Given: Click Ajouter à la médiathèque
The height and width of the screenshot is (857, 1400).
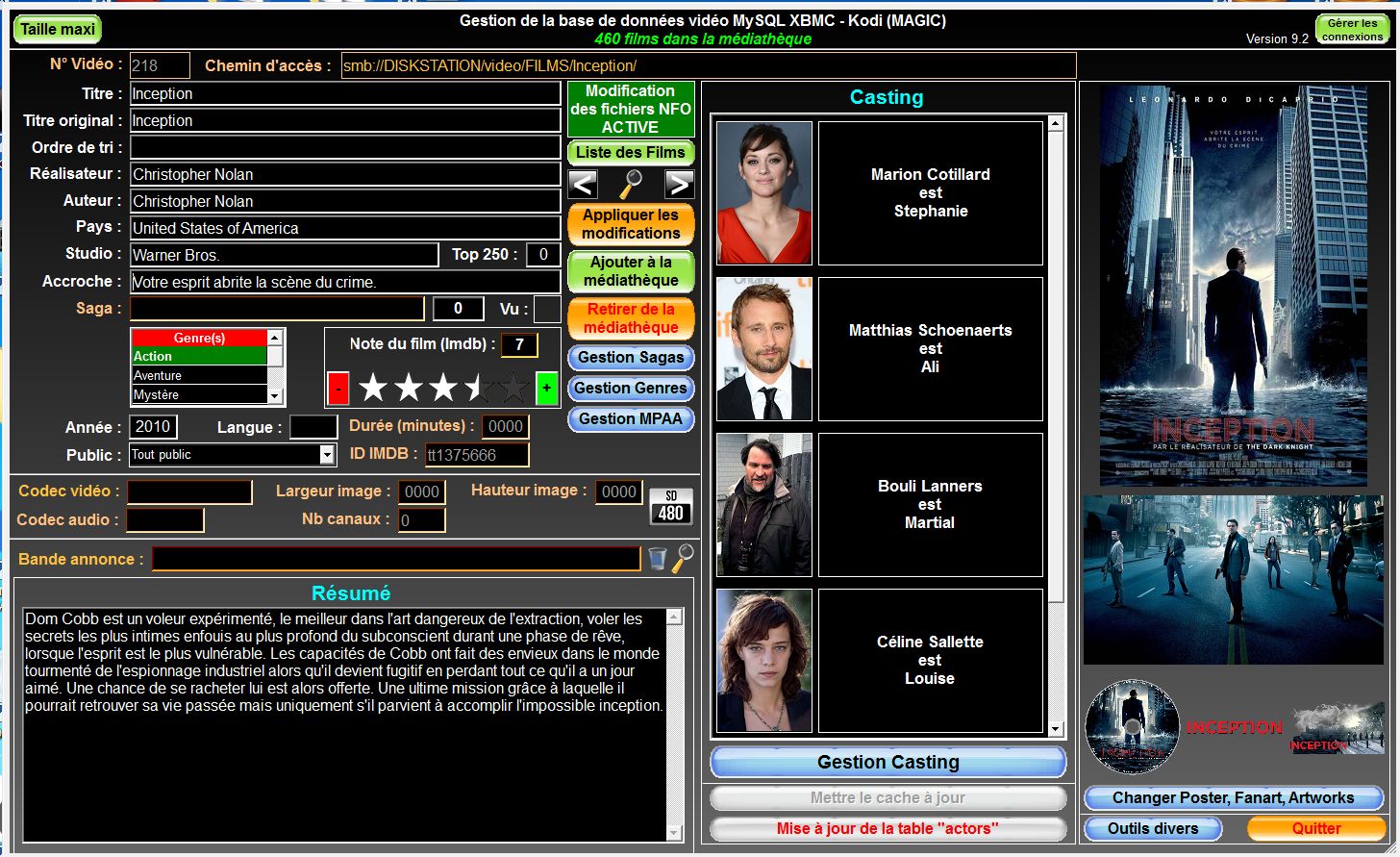Looking at the screenshot, I should point(631,271).
